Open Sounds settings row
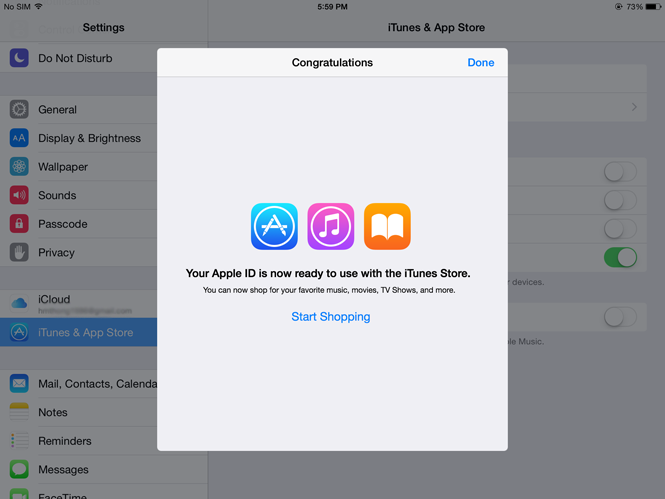Screen dimensions: 665x499 [x=78, y=195]
